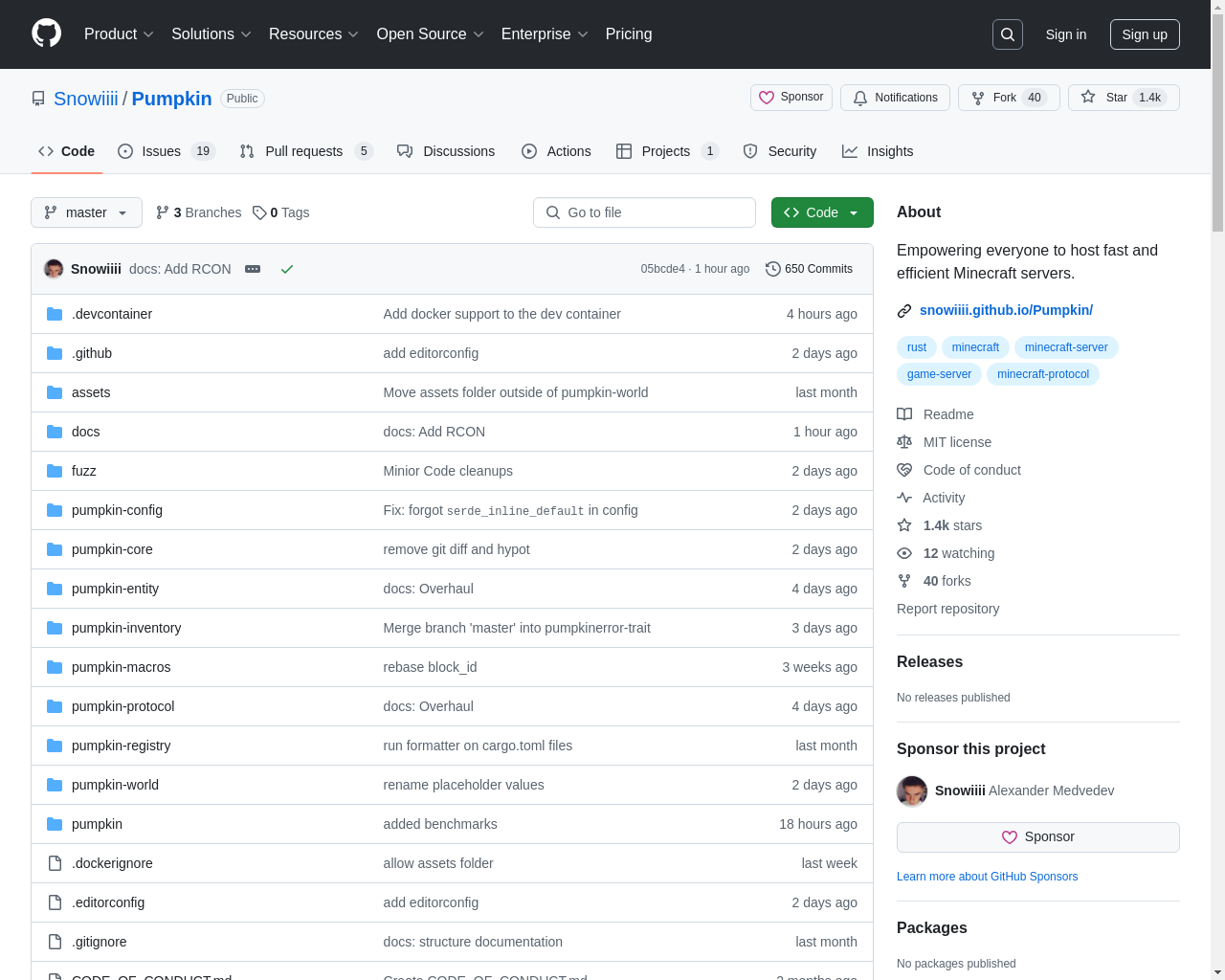View the 12 watching link
The width and height of the screenshot is (1225, 980).
point(946,553)
